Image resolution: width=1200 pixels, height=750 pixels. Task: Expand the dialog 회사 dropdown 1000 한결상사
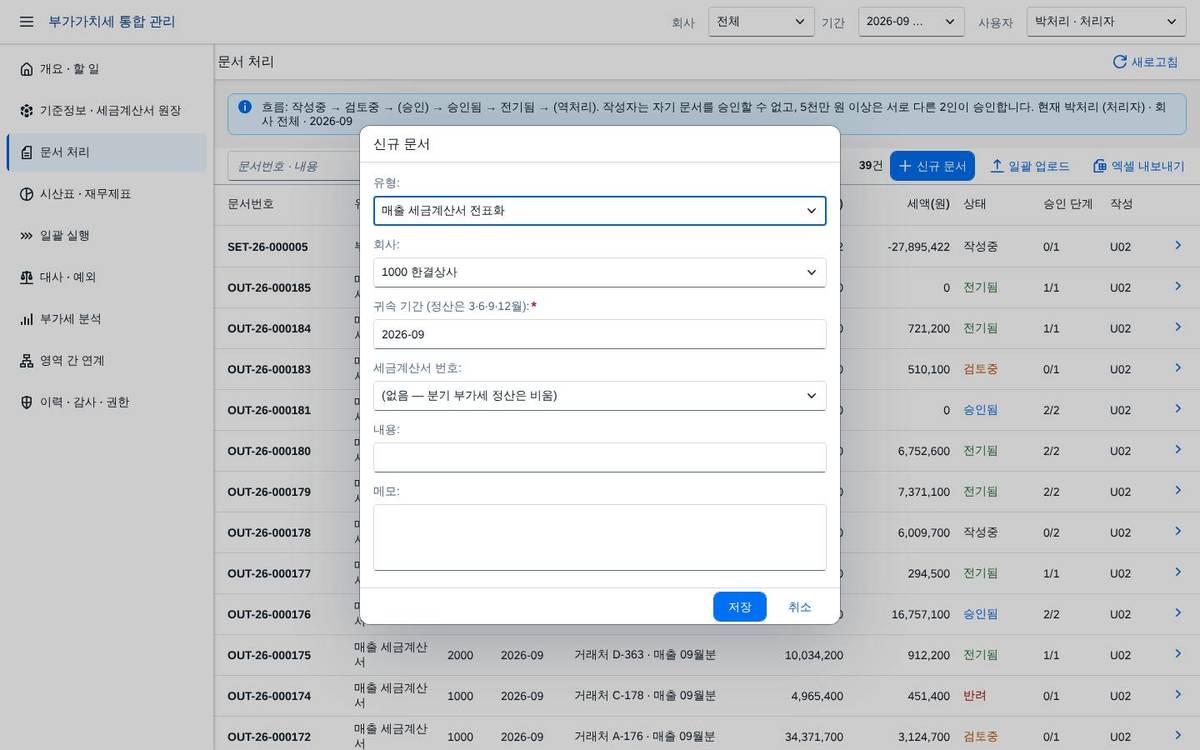pyautogui.click(x=600, y=272)
